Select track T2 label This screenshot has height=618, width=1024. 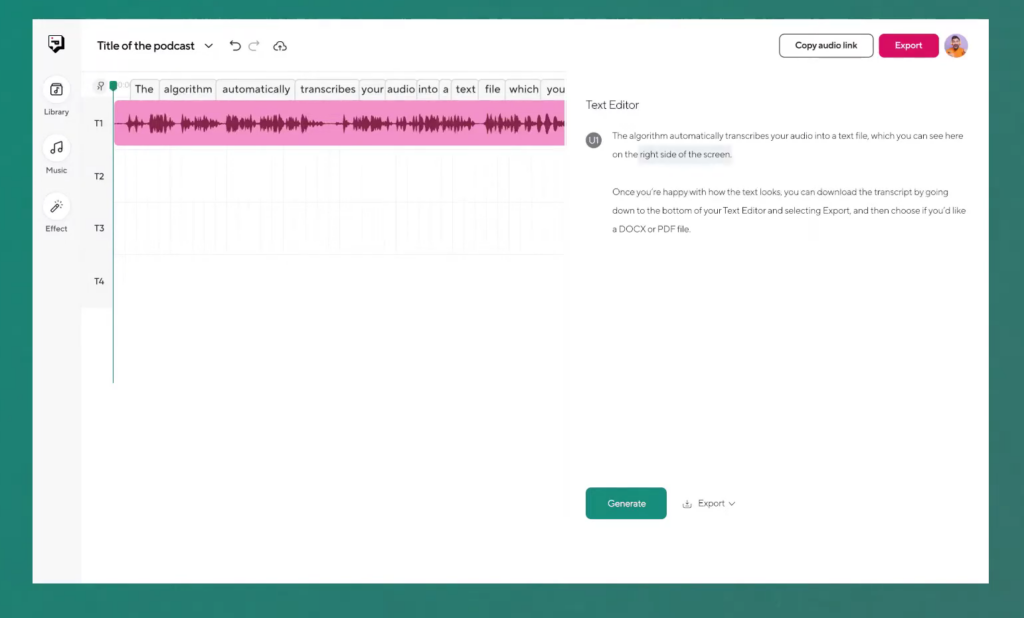[x=97, y=175]
